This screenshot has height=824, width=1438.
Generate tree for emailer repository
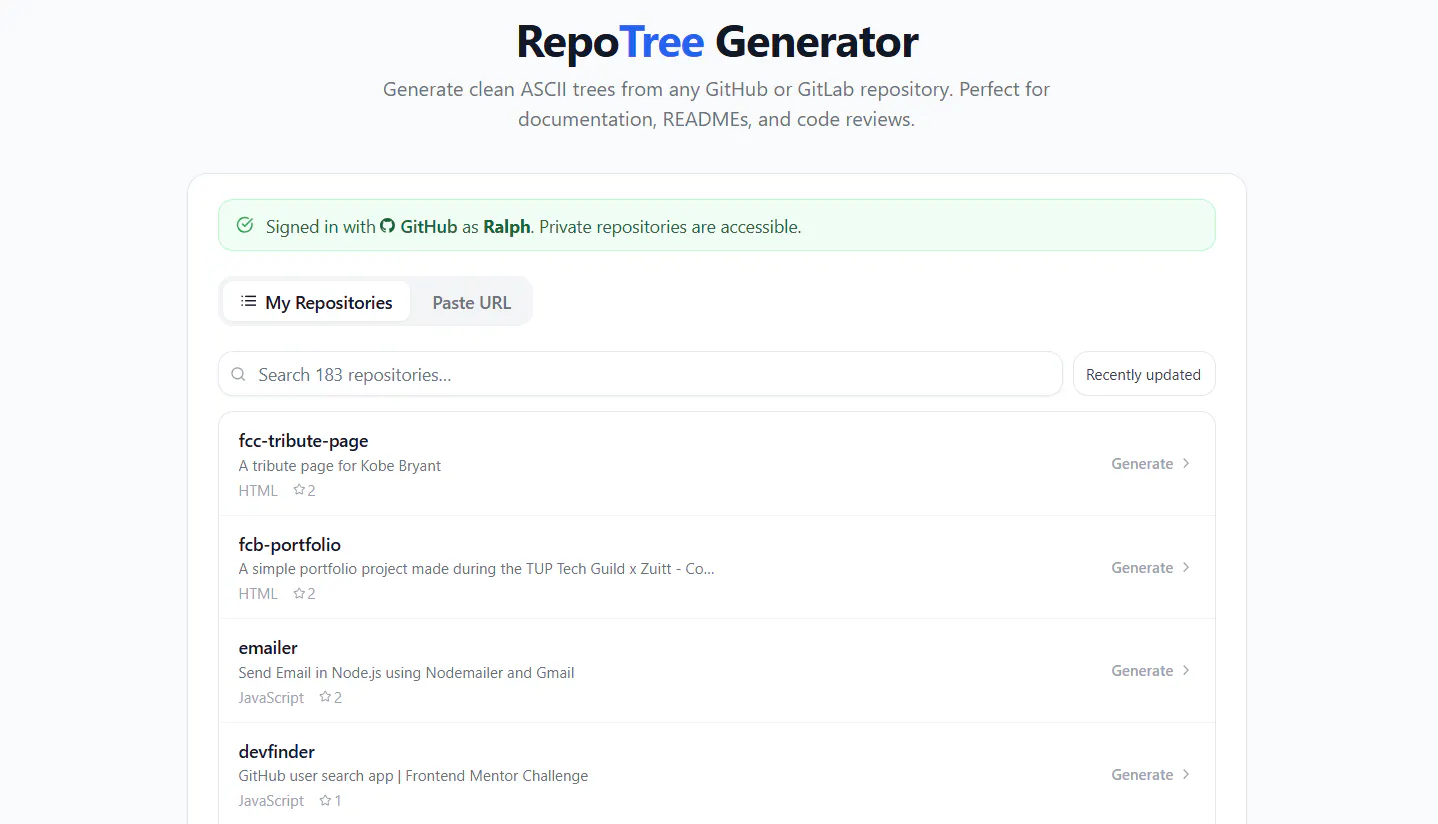point(1151,670)
